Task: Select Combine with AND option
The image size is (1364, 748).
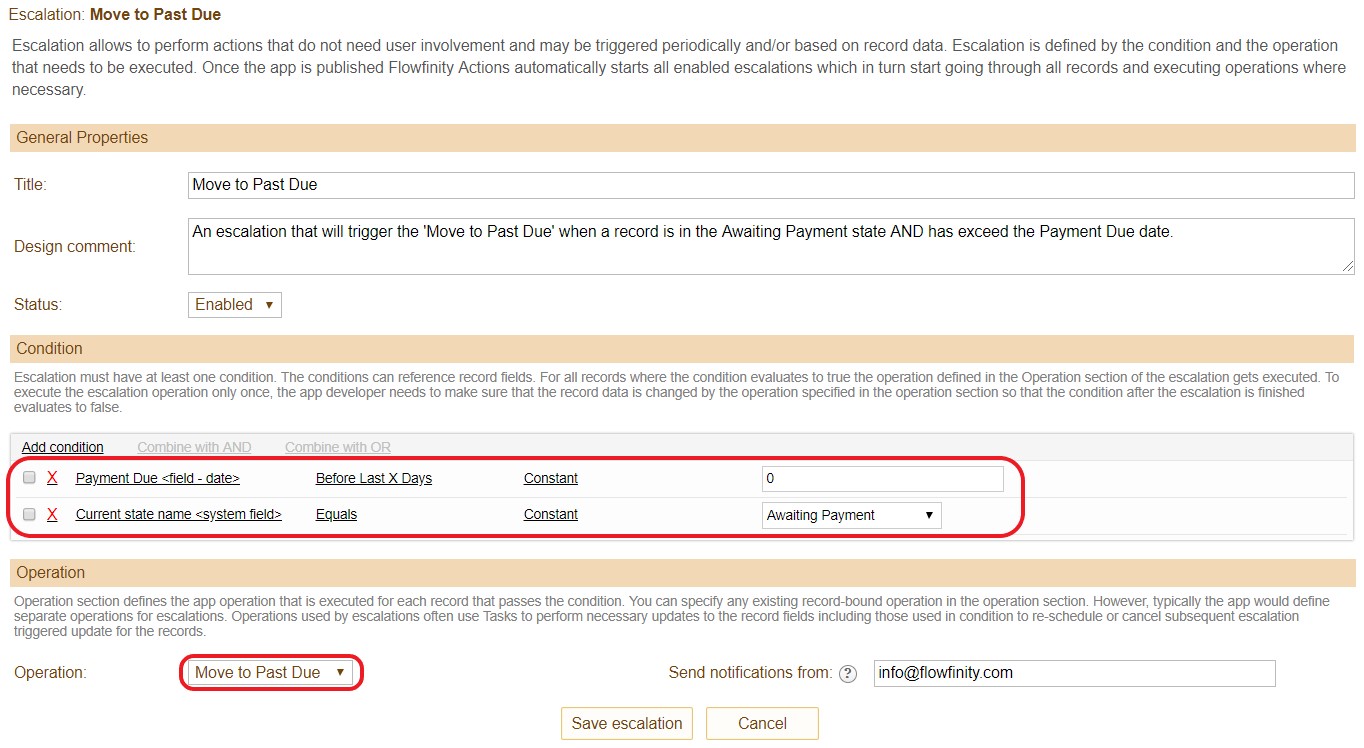Action: 194,447
